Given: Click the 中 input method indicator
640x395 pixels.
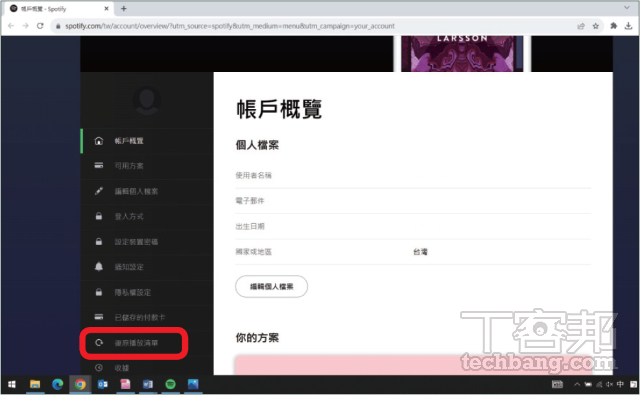Looking at the screenshot, I should tap(620, 384).
